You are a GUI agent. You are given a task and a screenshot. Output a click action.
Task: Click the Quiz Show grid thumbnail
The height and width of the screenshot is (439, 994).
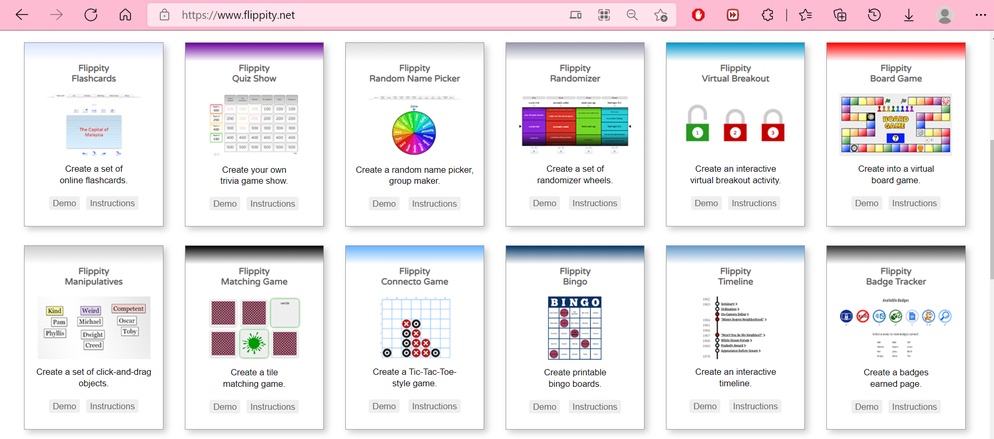click(254, 125)
